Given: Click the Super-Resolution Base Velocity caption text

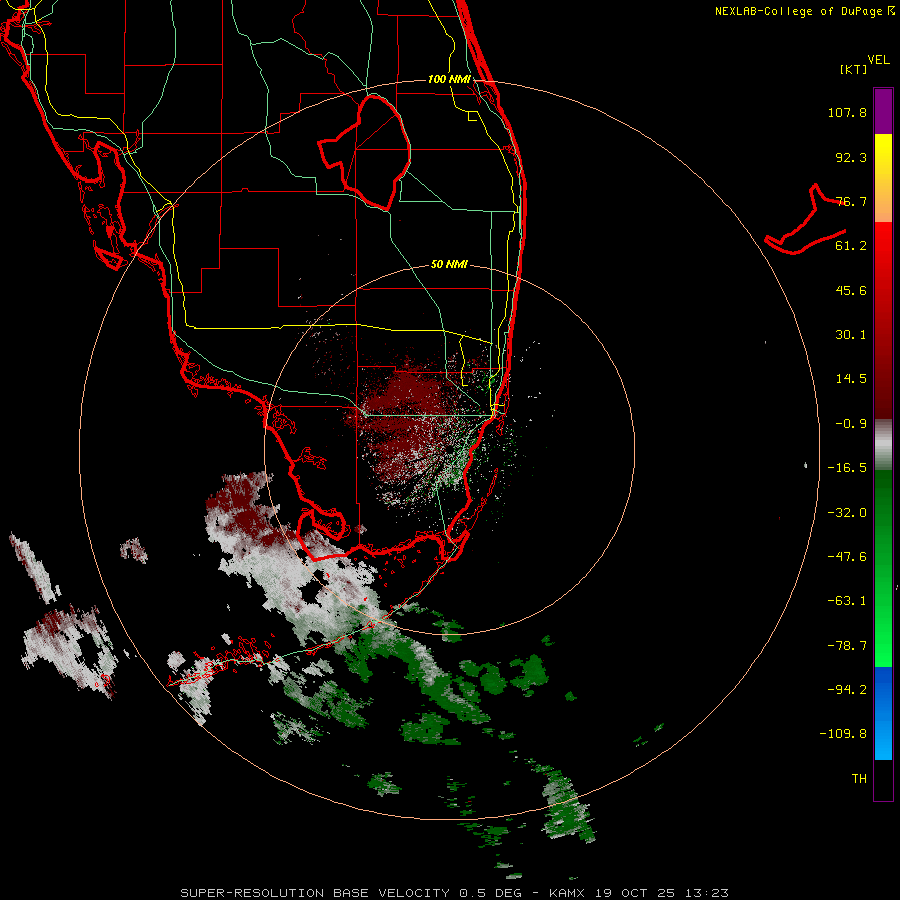Looking at the screenshot, I should [455, 893].
